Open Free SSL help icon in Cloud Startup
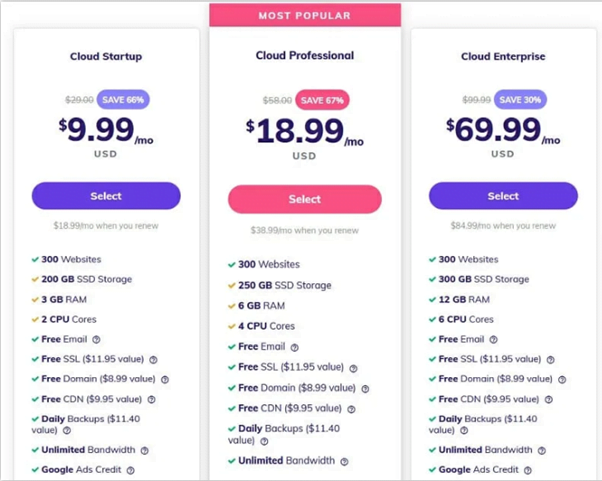This screenshot has width=602, height=481. pyautogui.click(x=153, y=360)
